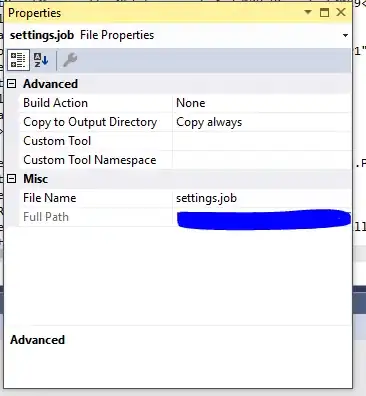Collapse the Advanced category

click(x=11, y=84)
